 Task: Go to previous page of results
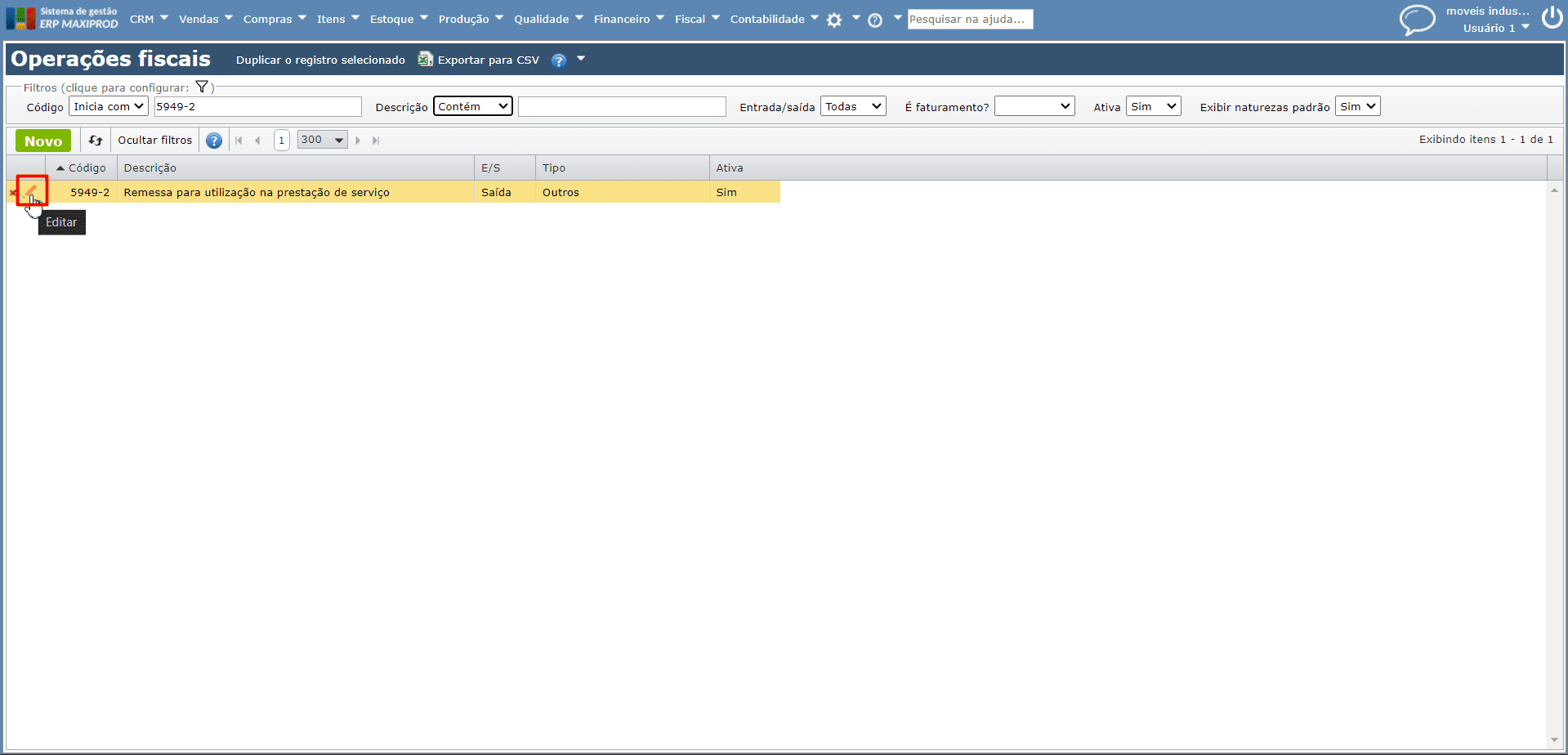tap(257, 141)
